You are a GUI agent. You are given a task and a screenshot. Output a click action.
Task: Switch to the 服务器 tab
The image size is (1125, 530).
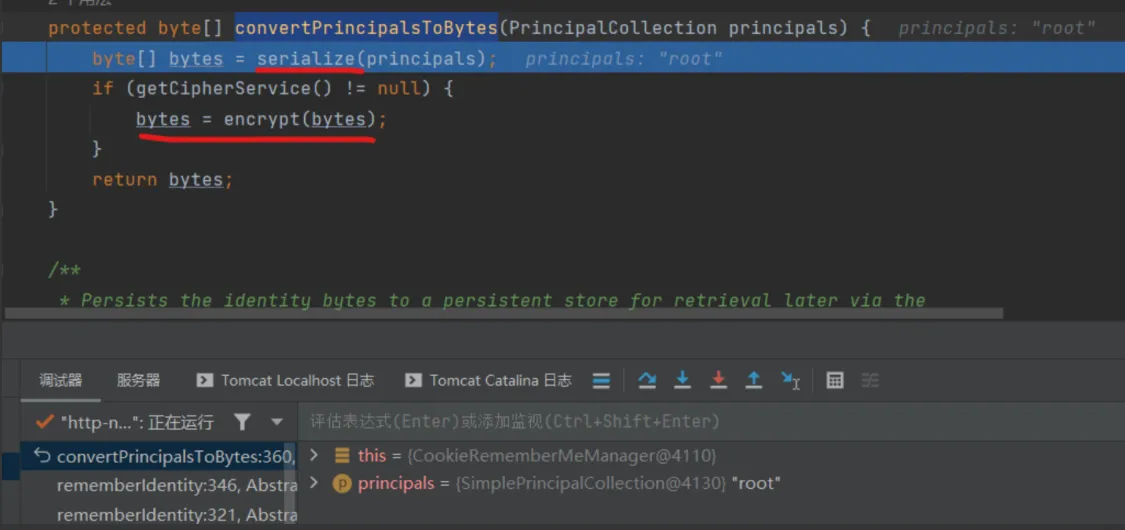coord(138,380)
